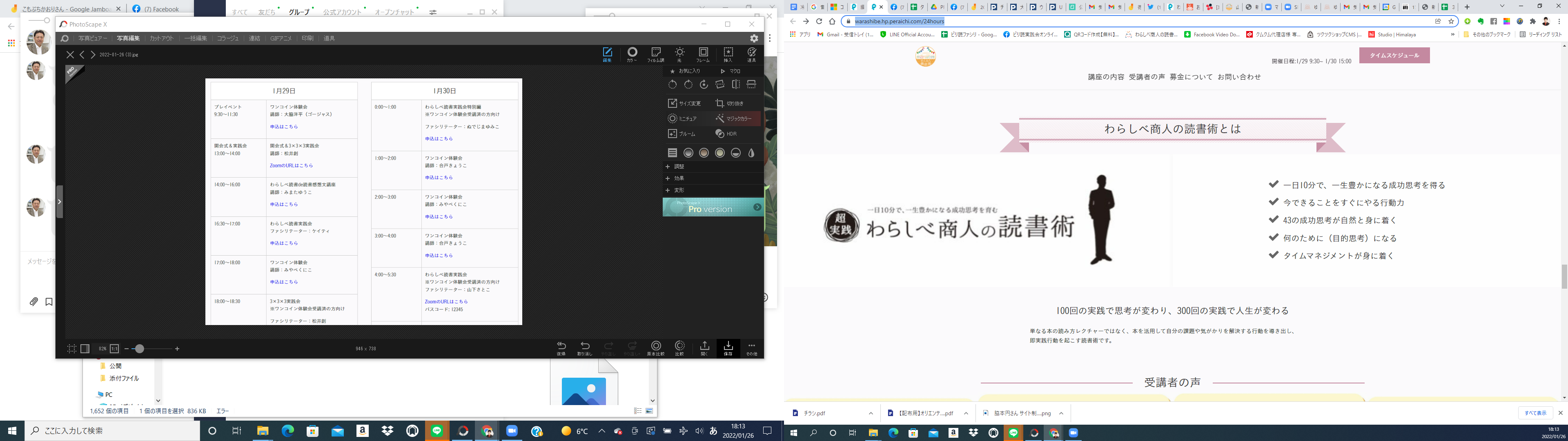Click the Undo (取り消し) icon

[584, 348]
